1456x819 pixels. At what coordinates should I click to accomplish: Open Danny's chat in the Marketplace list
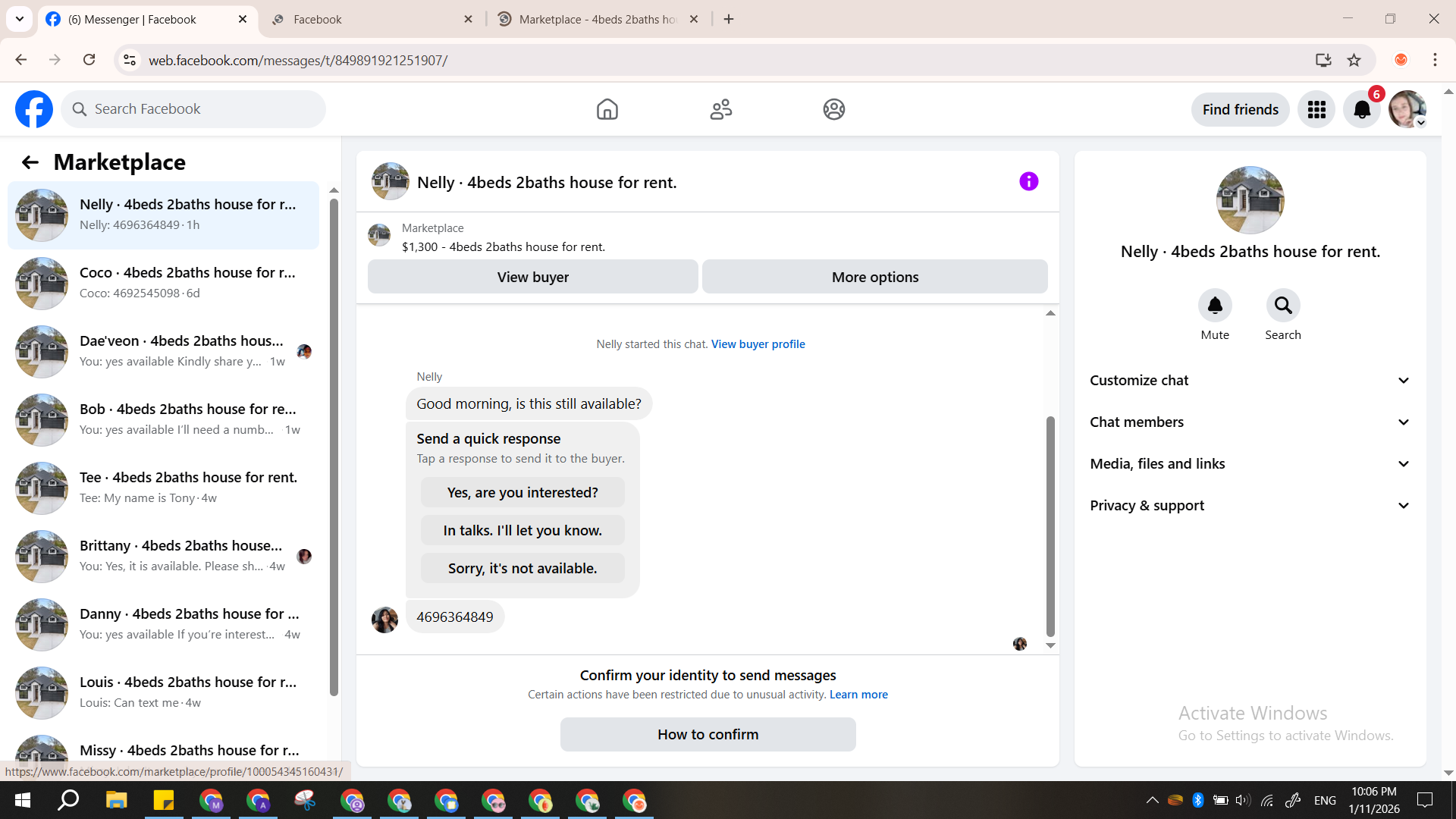(x=163, y=625)
